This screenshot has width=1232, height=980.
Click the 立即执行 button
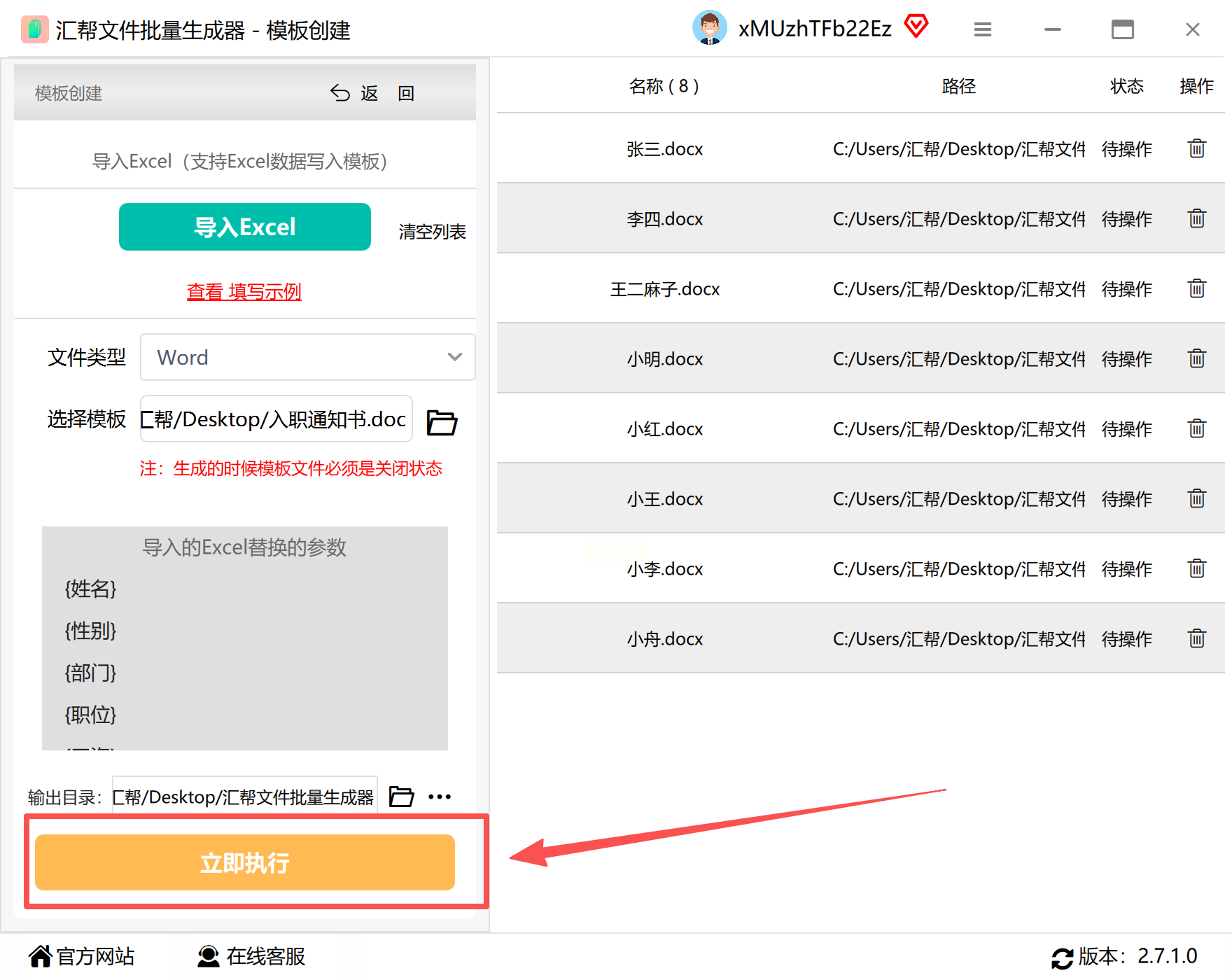pyautogui.click(x=245, y=862)
